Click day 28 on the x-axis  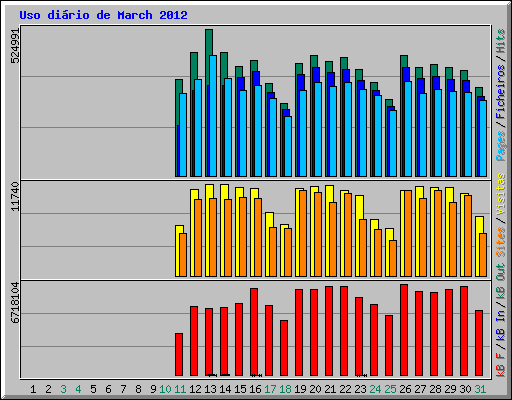(435, 389)
